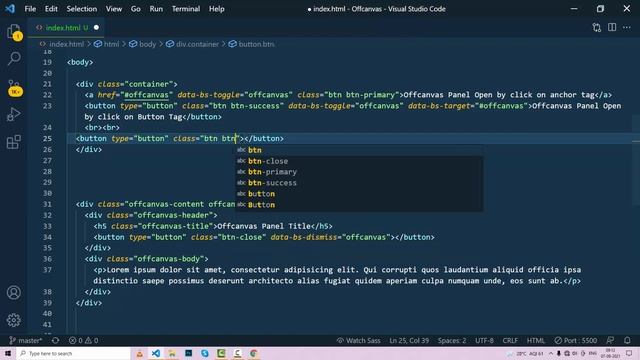
Task: Click the weather widget in taskbar
Action: click(x=525, y=353)
